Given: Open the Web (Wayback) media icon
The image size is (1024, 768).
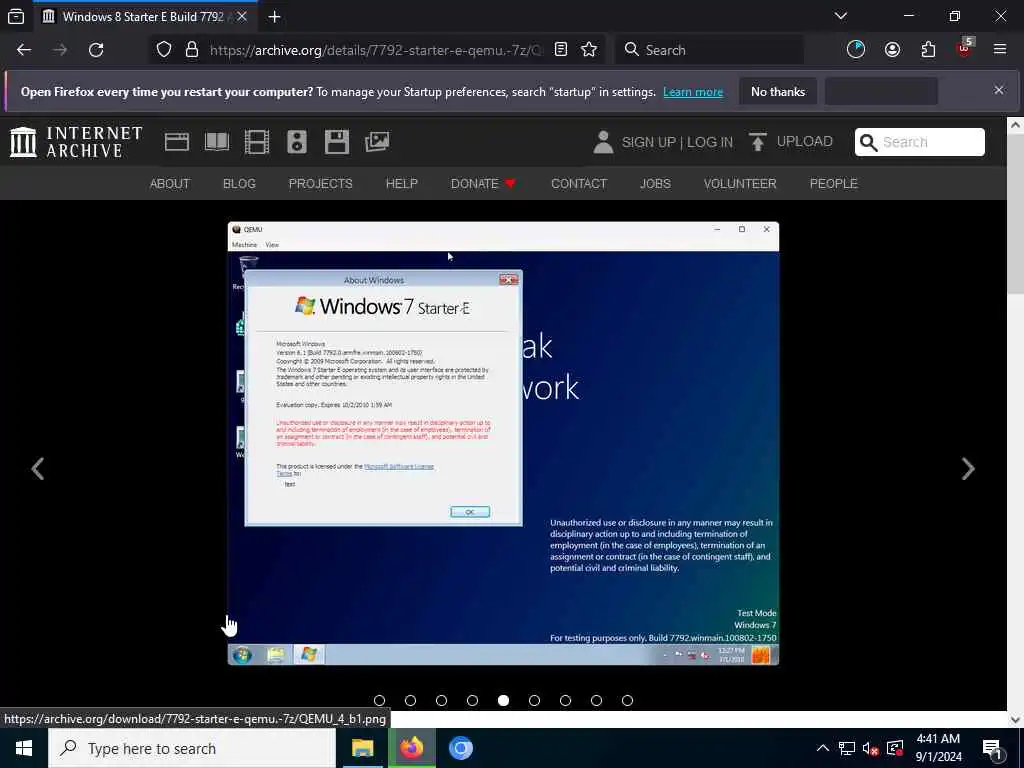Looking at the screenshot, I should click(176, 142).
